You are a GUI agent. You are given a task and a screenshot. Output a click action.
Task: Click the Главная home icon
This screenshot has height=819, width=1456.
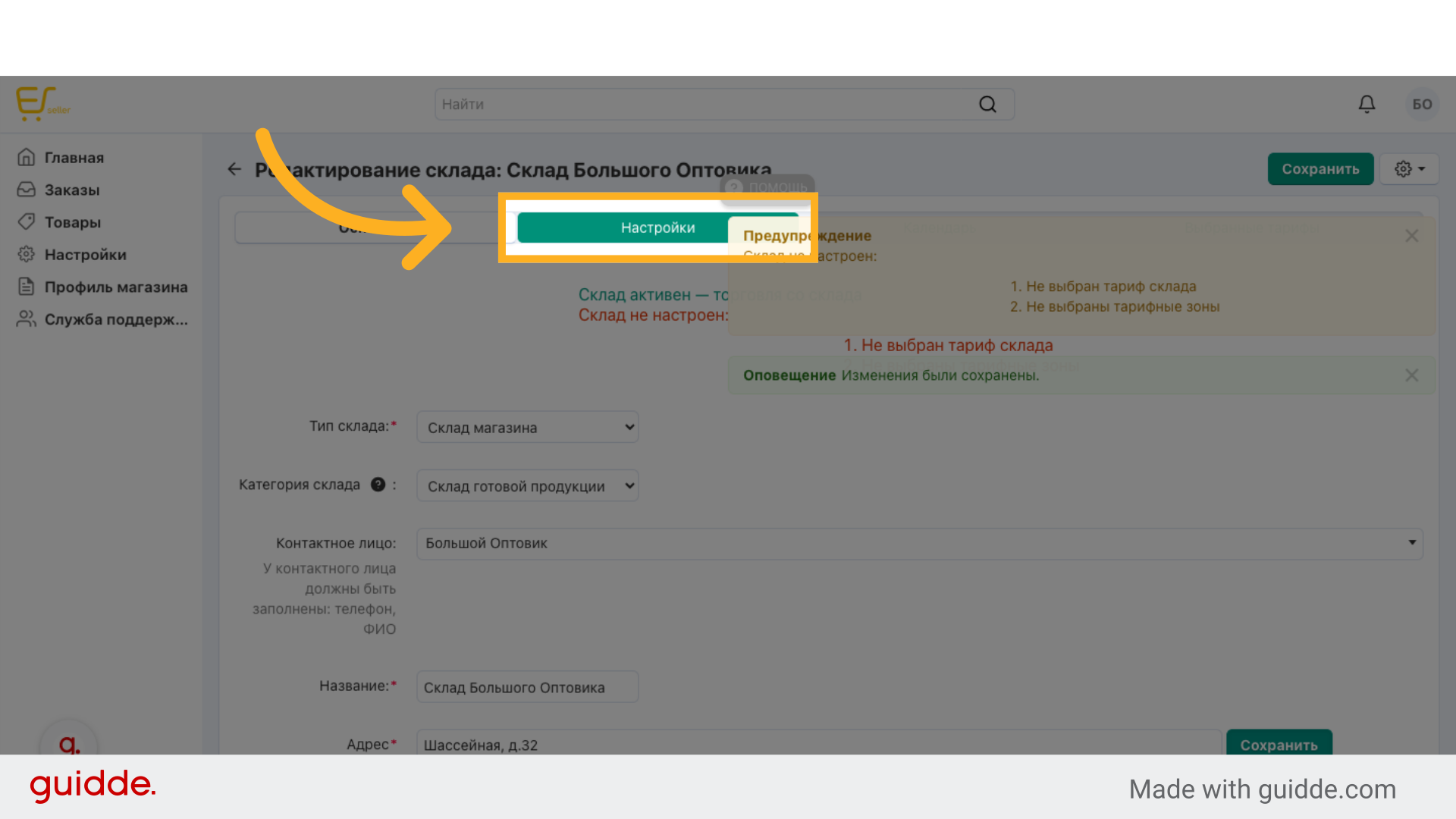point(27,158)
